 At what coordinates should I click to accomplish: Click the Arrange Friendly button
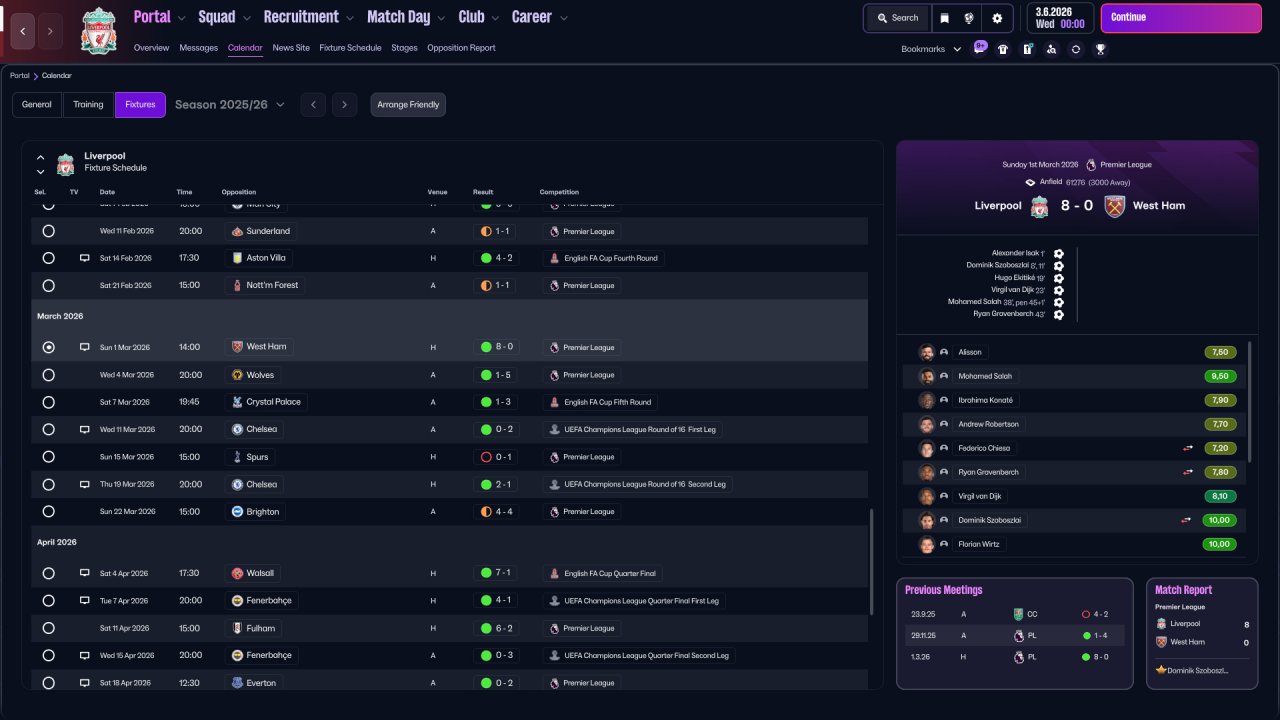(x=408, y=105)
